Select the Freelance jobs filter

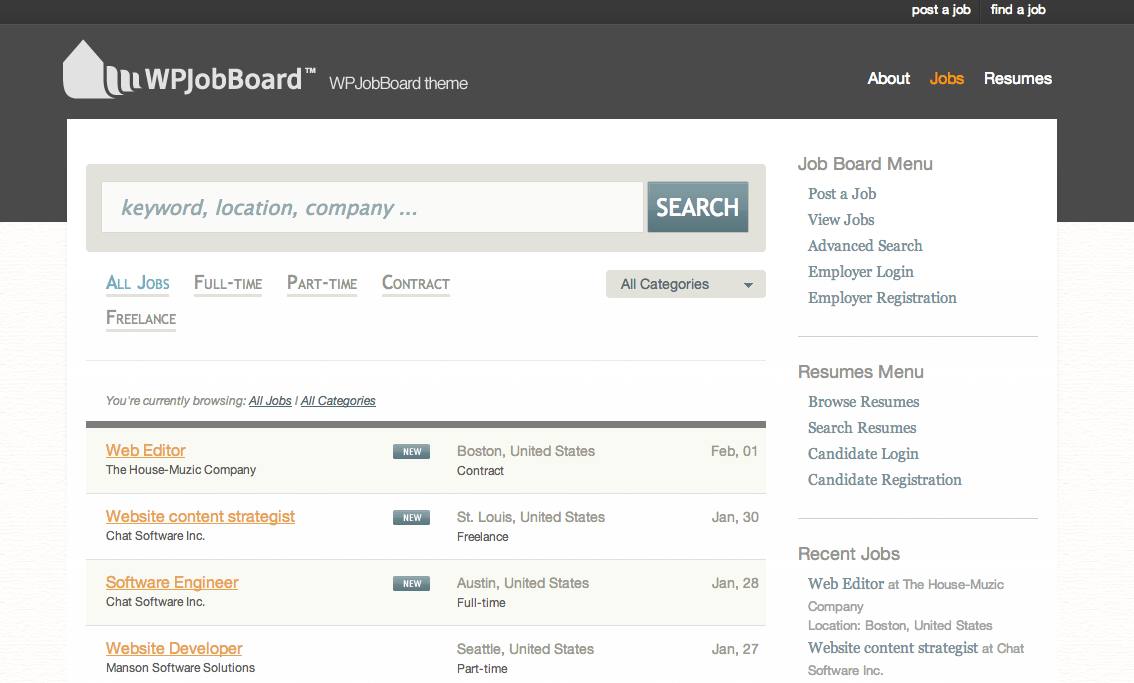[x=140, y=318]
